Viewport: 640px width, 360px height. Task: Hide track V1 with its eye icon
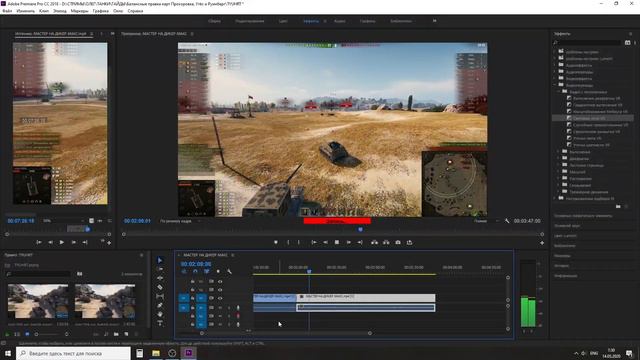220,298
